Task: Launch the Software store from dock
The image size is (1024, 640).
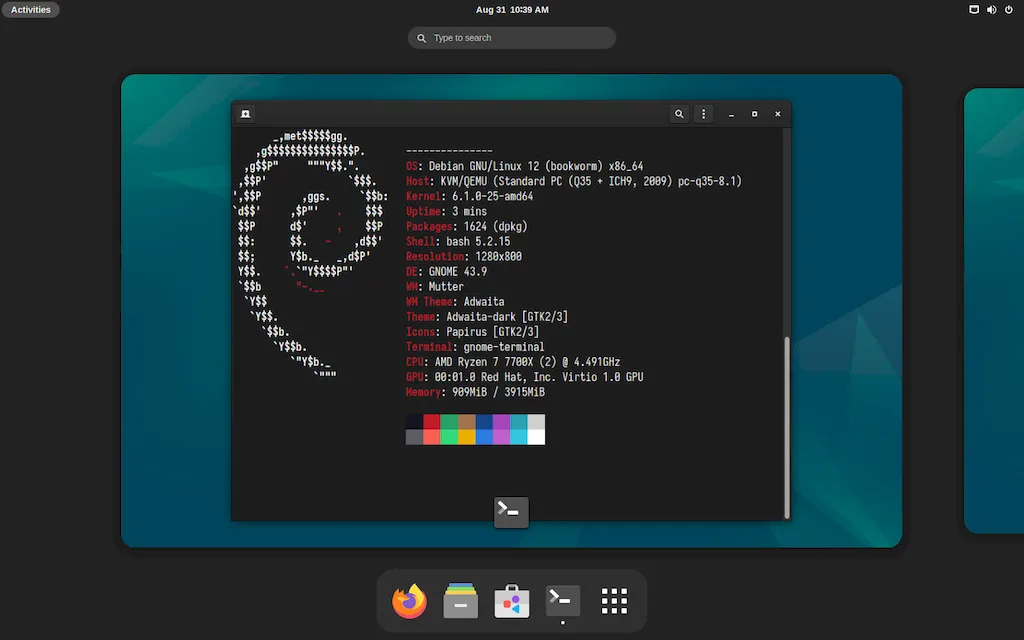Action: click(511, 601)
